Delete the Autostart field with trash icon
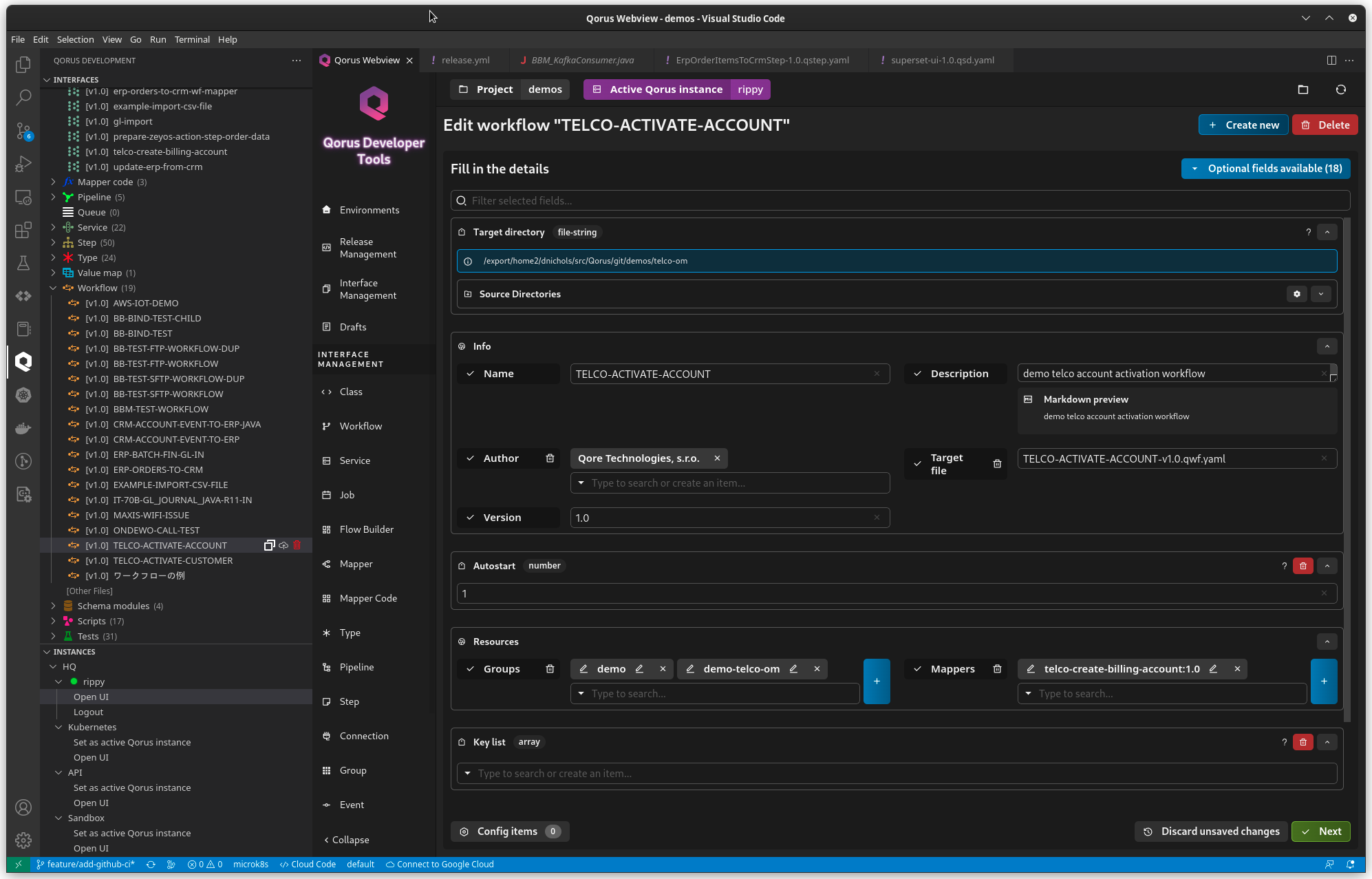The width and height of the screenshot is (1372, 879). pos(1303,566)
